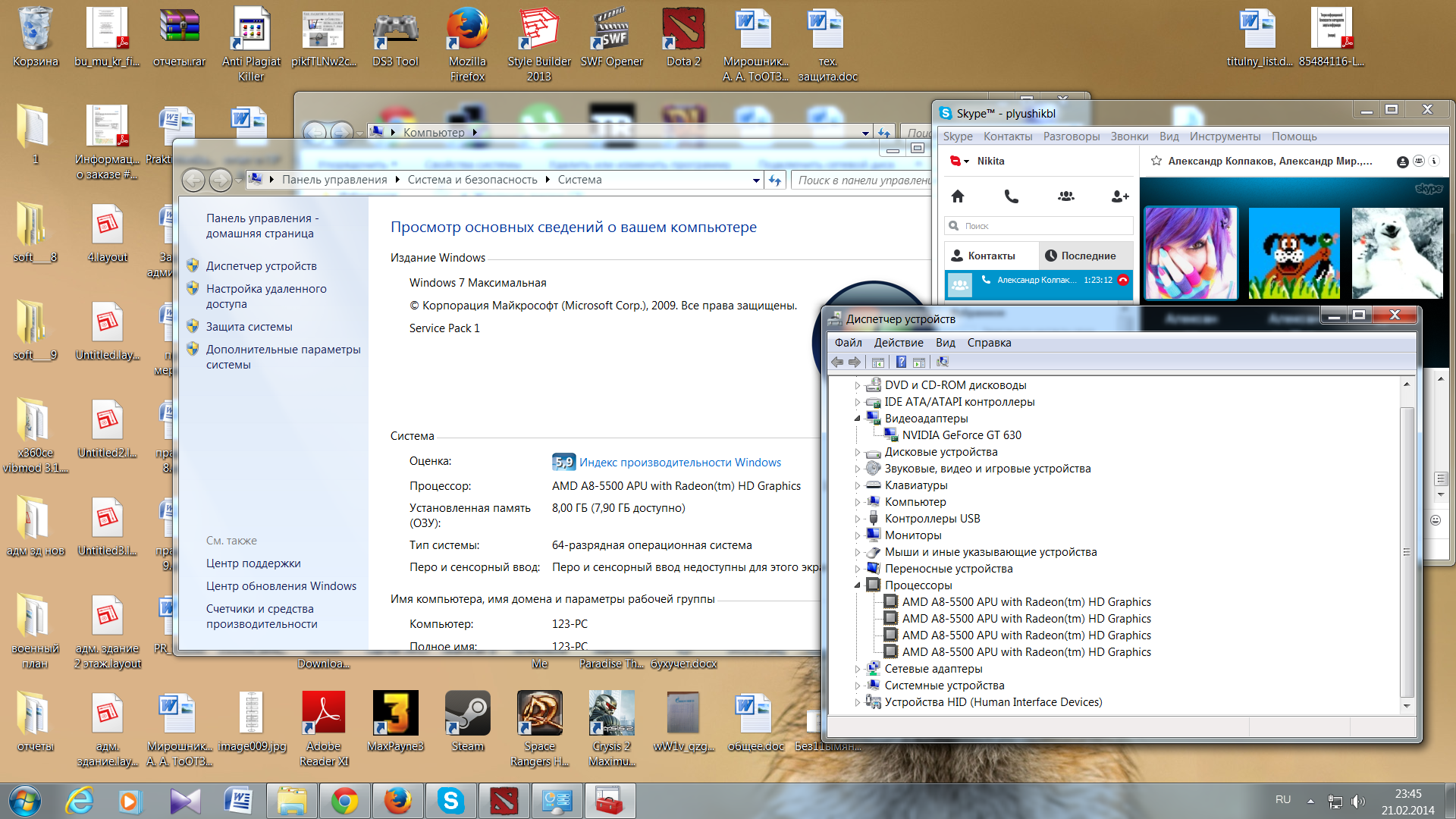Switch to the Контакты tab in Skype sidebar
The height and width of the screenshot is (819, 1456).
tap(990, 256)
